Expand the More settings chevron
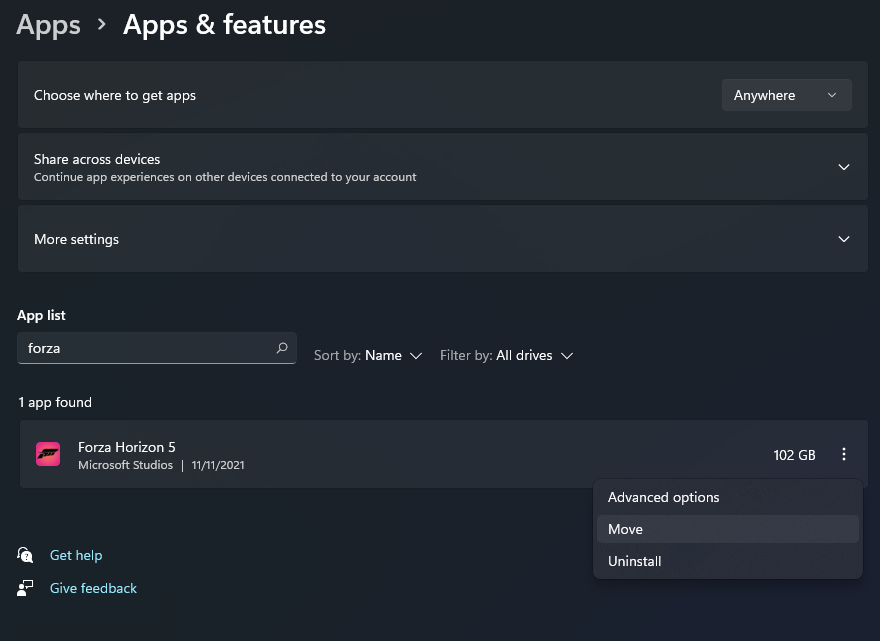 (x=844, y=239)
